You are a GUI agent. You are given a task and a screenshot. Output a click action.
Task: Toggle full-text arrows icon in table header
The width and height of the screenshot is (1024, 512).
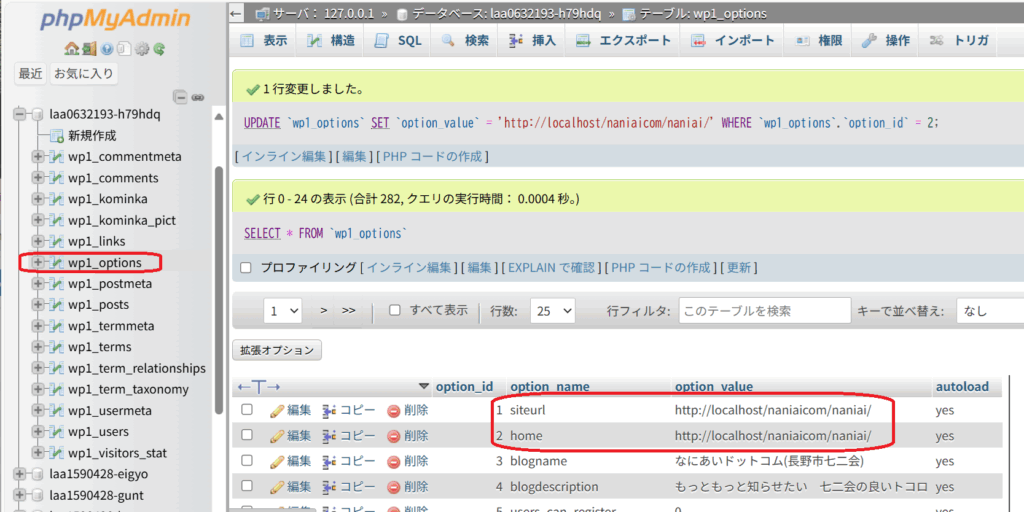(x=259, y=387)
